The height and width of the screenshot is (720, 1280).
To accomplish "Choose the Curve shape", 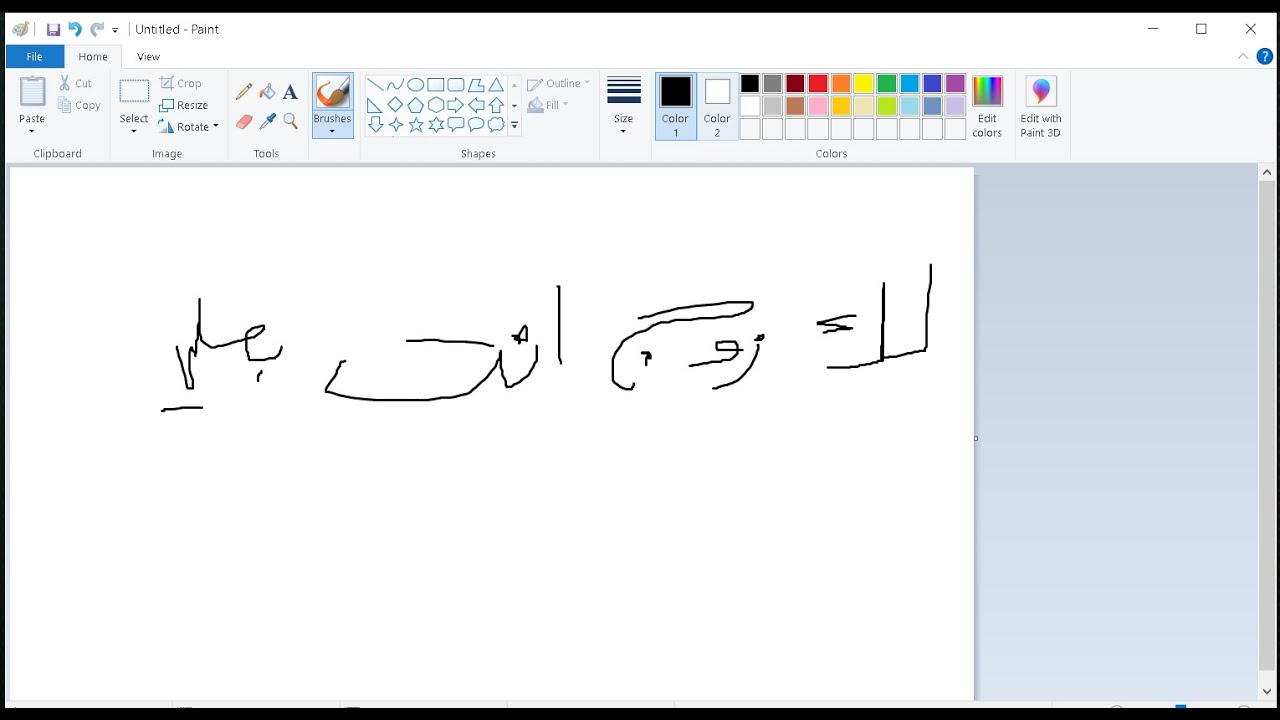I will point(395,85).
